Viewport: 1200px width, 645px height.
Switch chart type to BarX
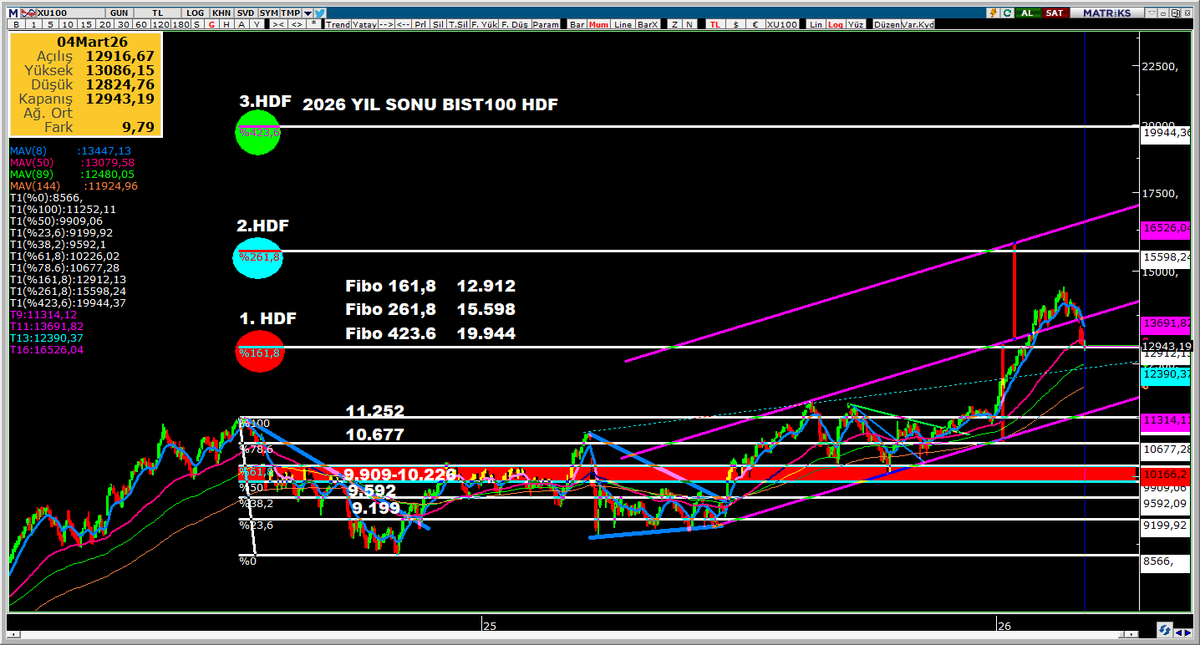648,24
